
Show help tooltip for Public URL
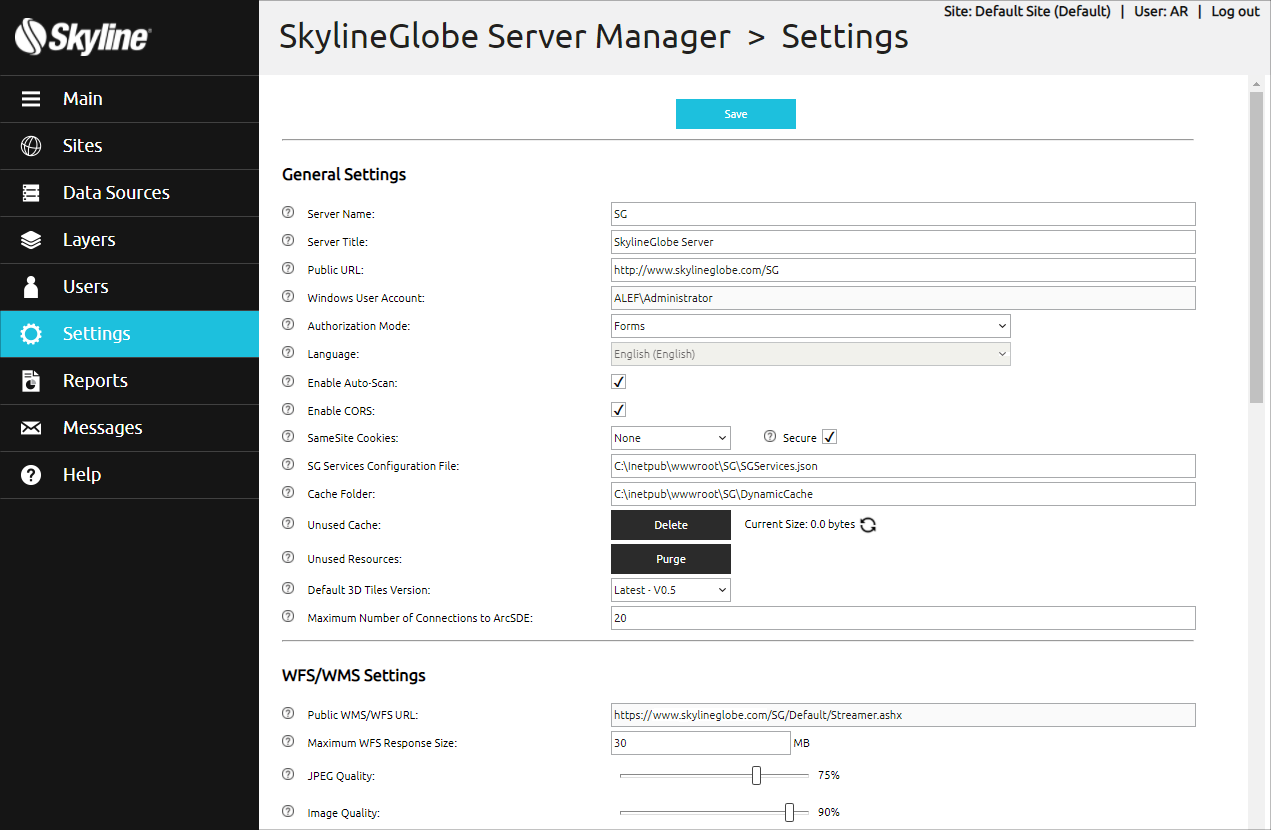pos(288,268)
